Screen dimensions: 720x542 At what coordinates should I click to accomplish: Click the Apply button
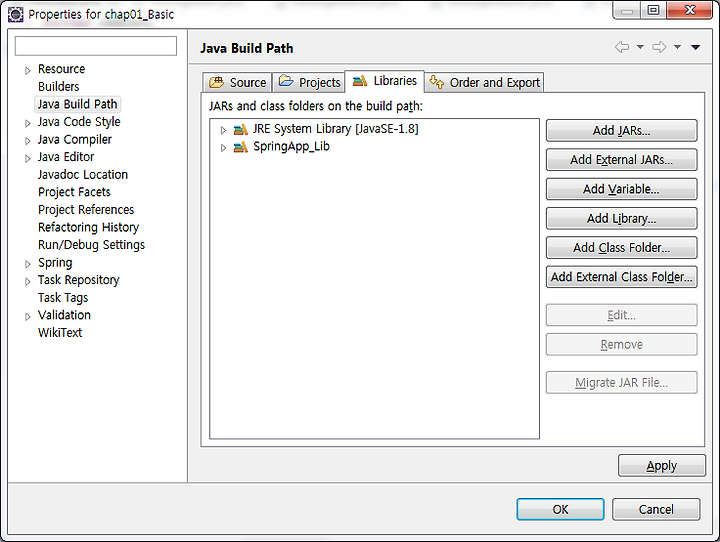[x=662, y=466]
